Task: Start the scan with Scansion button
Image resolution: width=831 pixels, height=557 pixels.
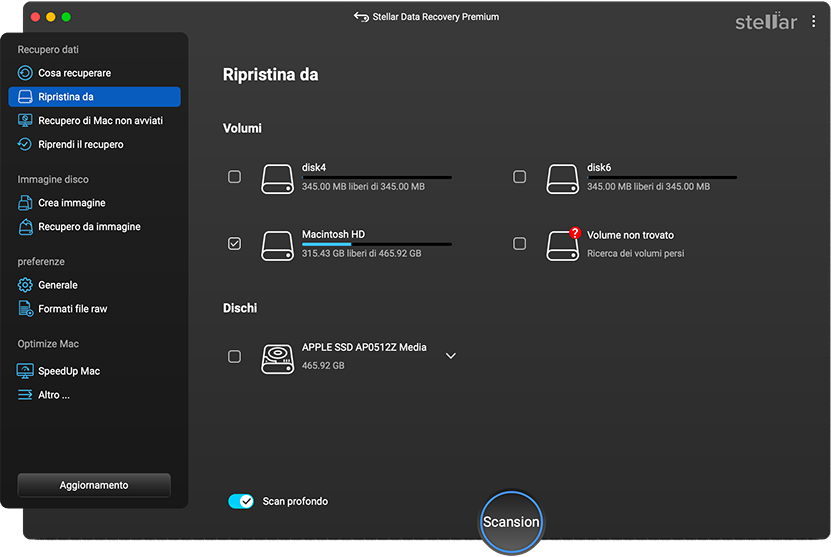Action: click(511, 522)
